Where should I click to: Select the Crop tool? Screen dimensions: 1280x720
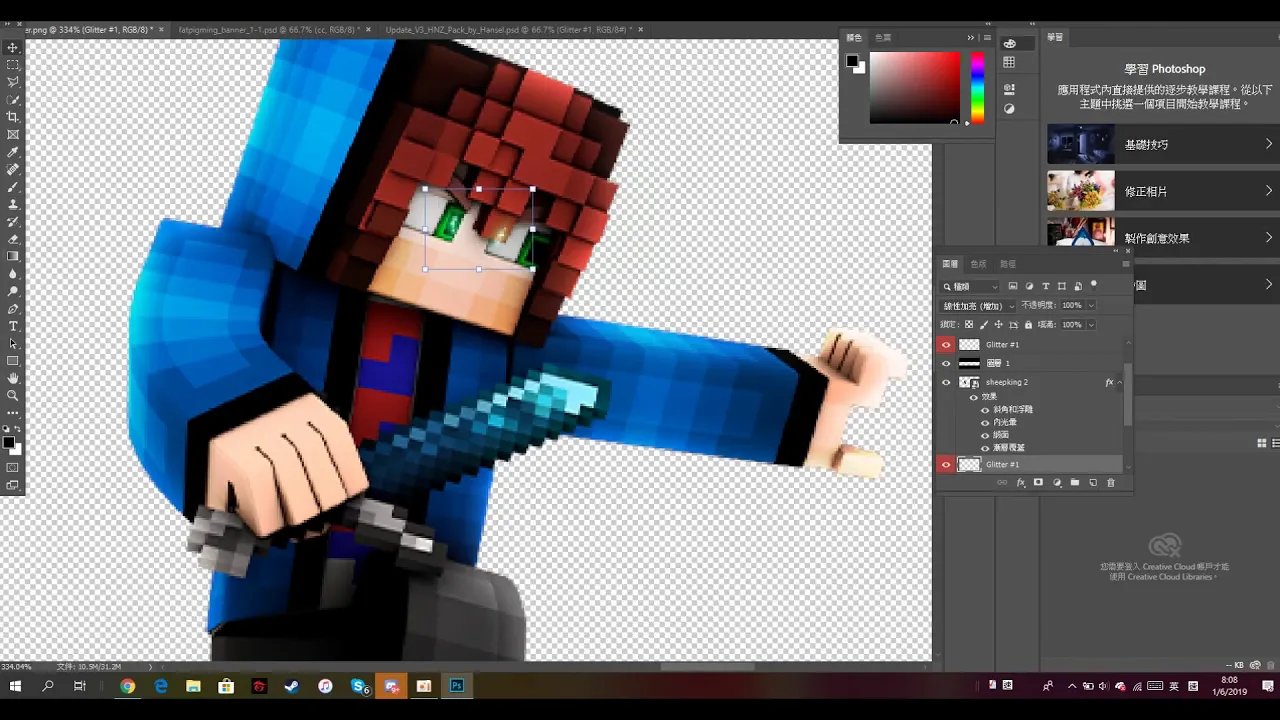click(13, 117)
